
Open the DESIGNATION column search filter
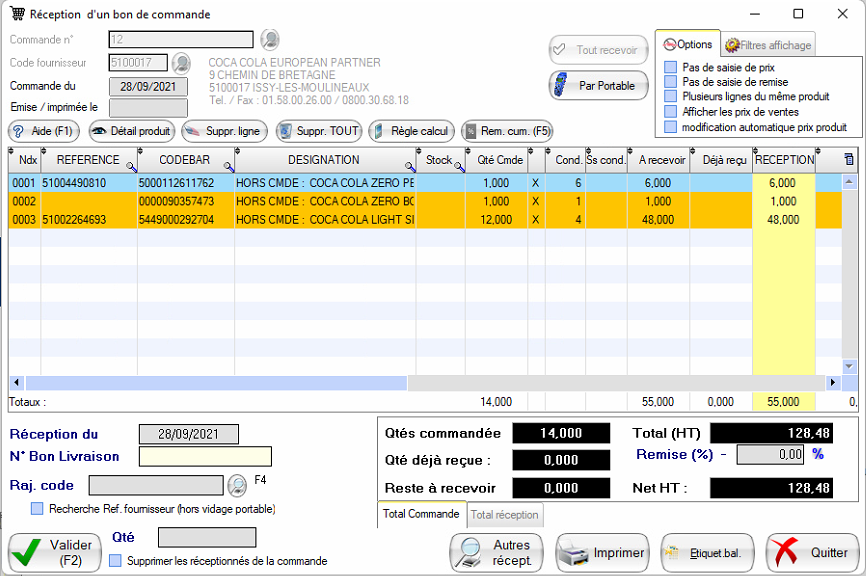pos(410,166)
